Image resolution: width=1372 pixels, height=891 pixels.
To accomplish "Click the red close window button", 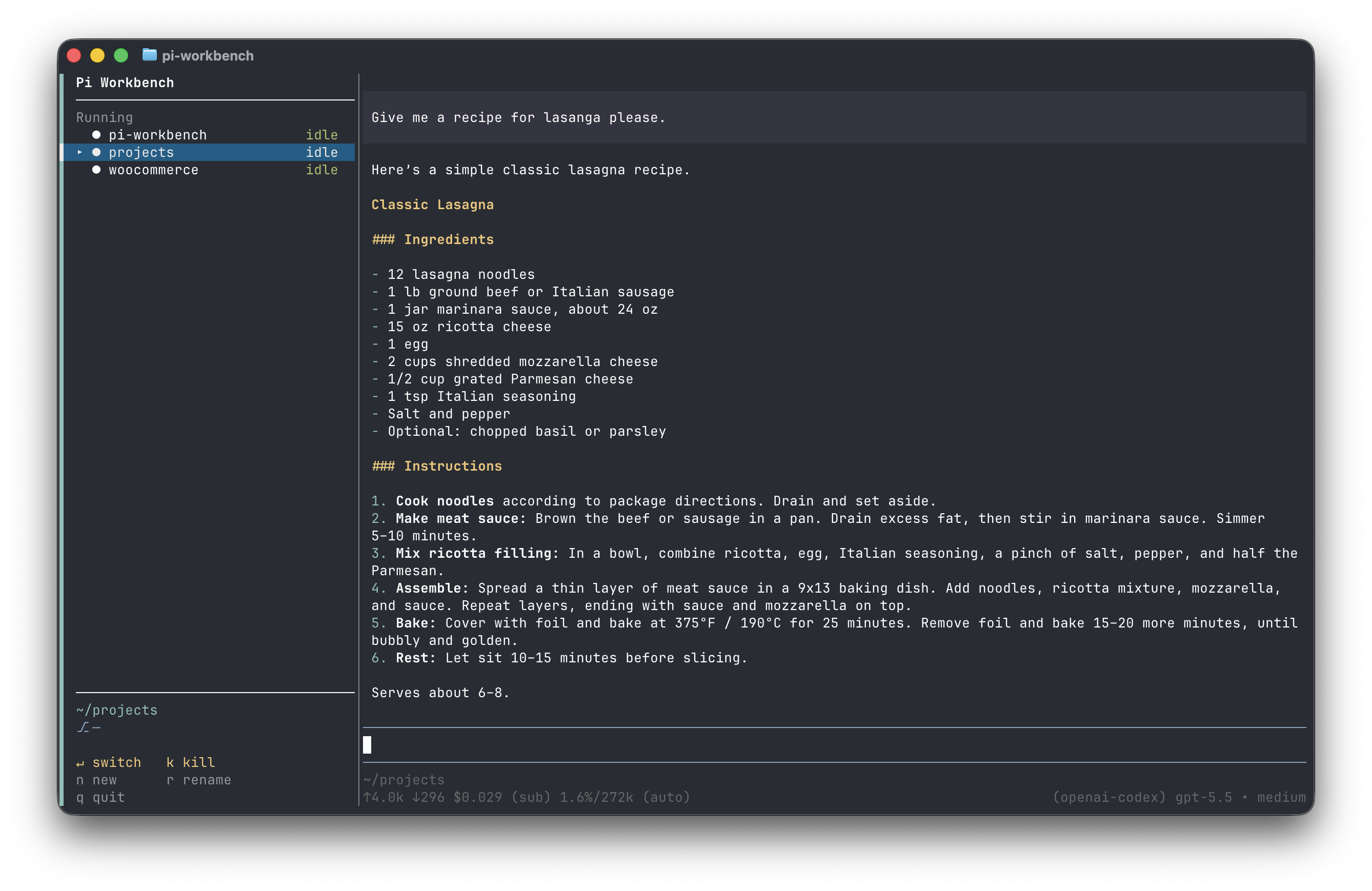I will pos(74,55).
